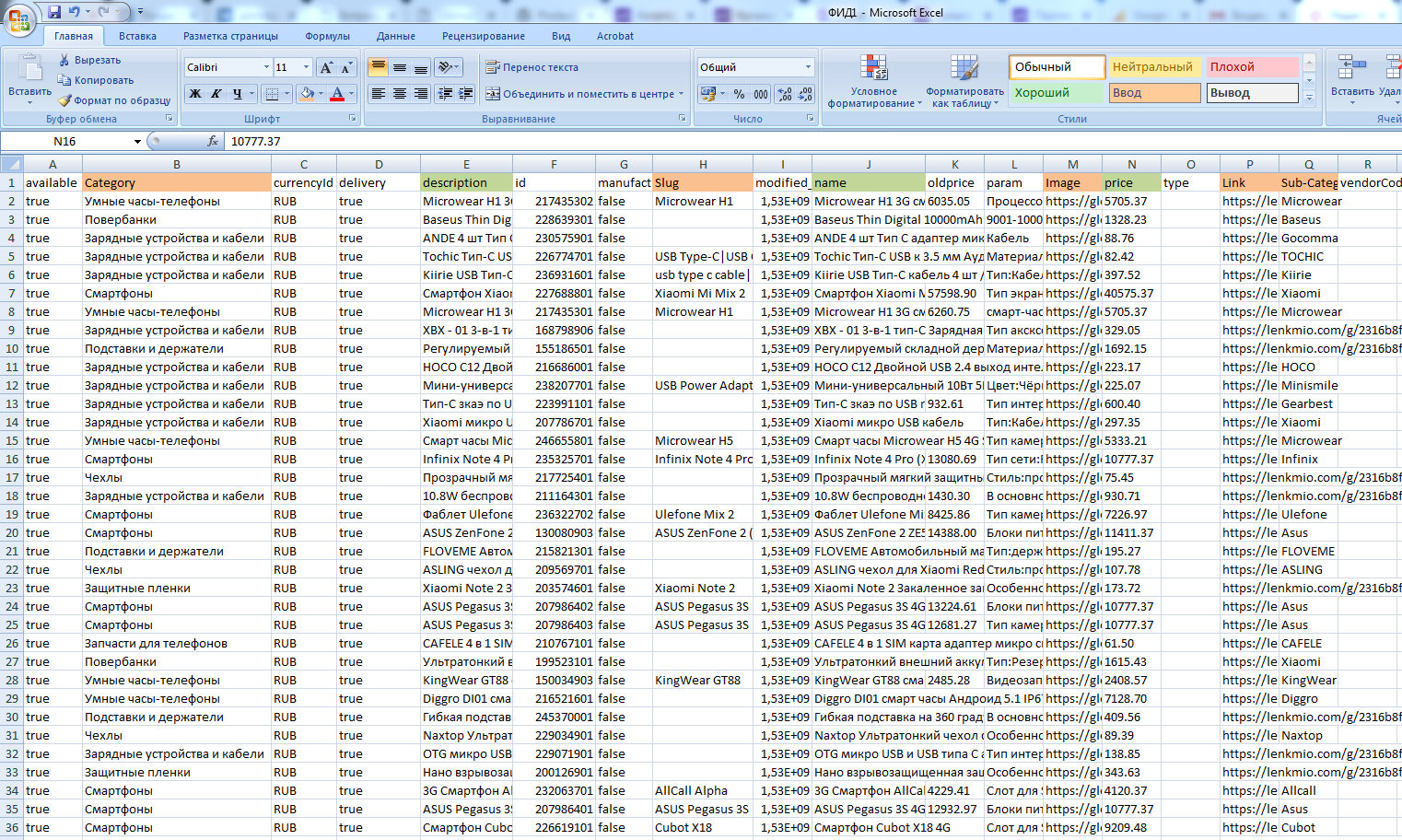This screenshot has height=840, width=1402.
Task: Cut selection with Вырезать
Action: pyautogui.click(x=90, y=60)
